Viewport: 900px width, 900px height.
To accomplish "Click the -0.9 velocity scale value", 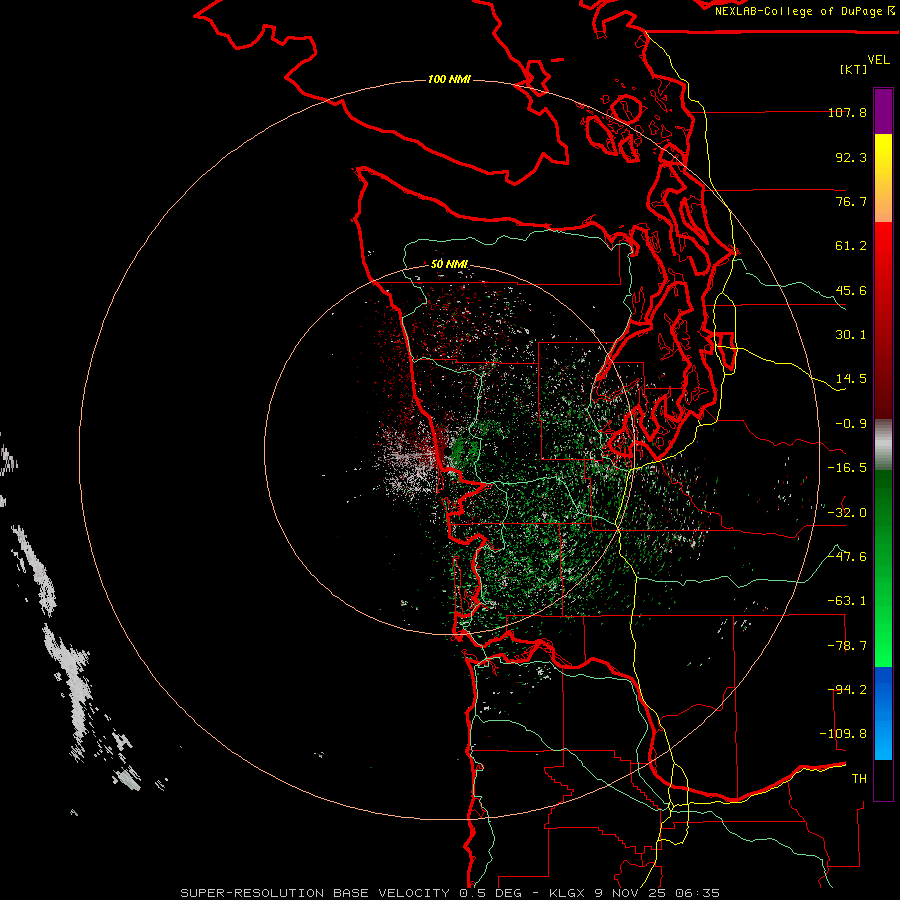I will 851,424.
